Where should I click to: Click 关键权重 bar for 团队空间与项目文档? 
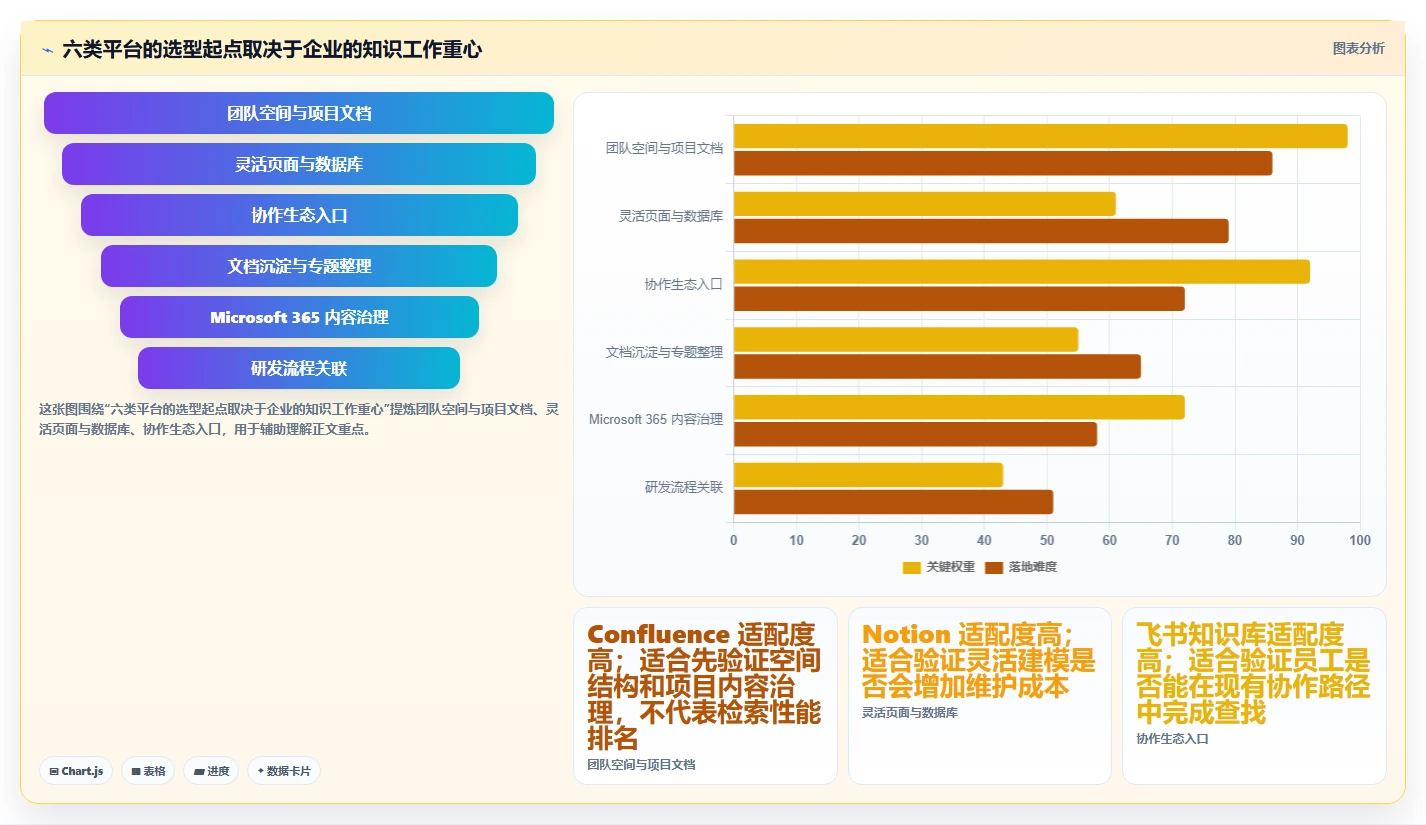(x=1040, y=136)
